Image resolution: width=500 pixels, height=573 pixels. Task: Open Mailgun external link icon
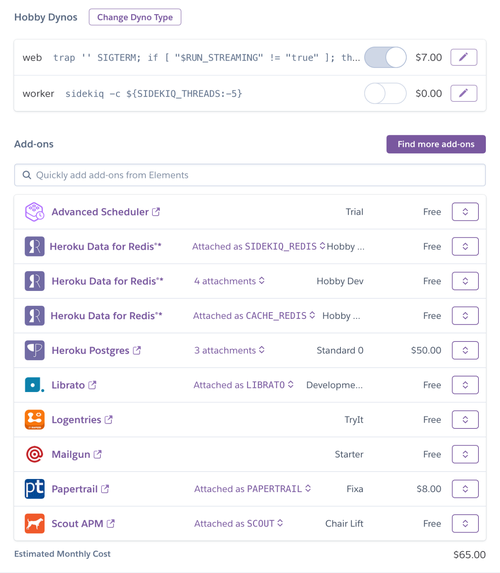pos(97,454)
